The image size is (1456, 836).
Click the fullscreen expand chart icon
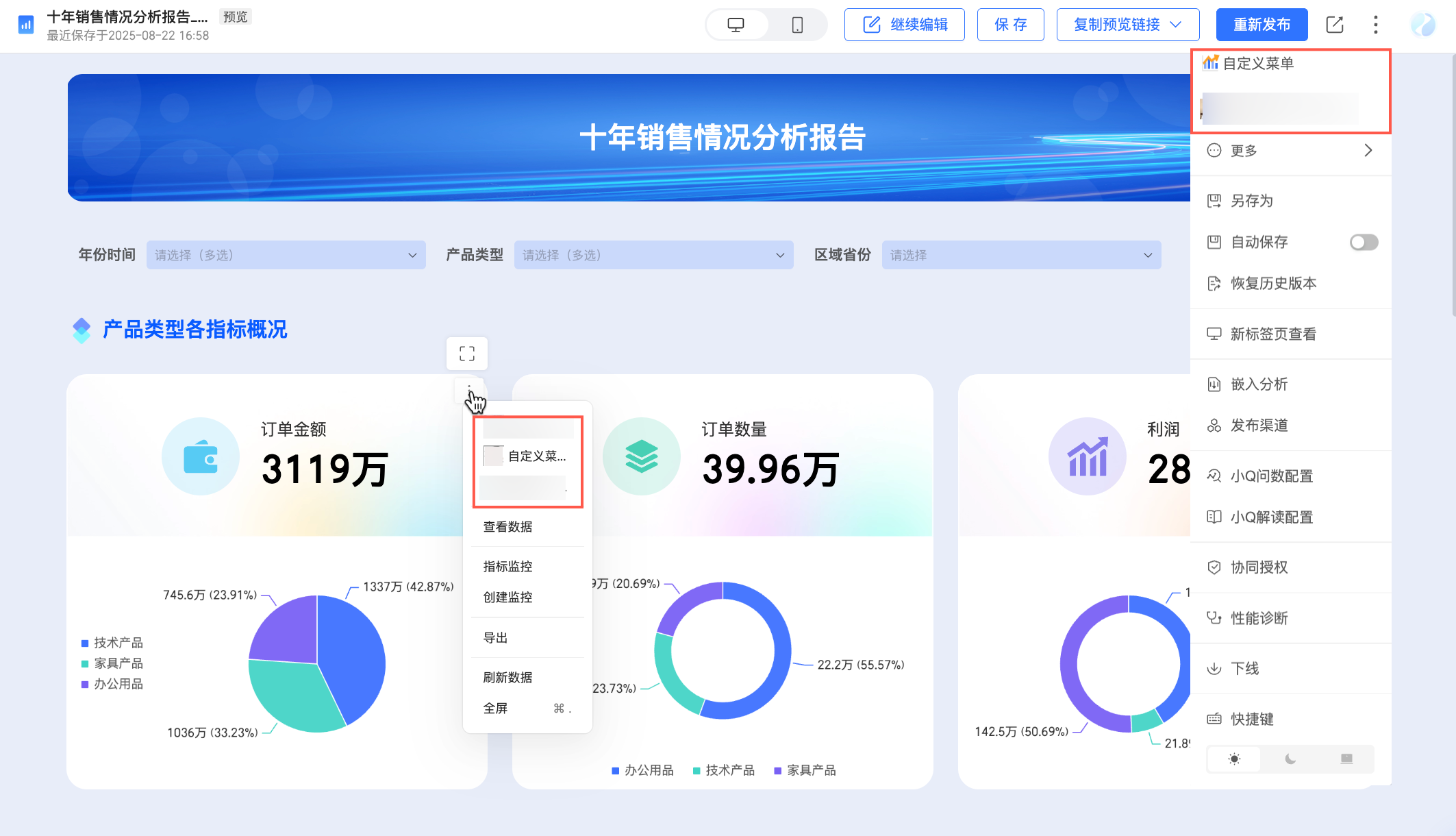point(467,354)
